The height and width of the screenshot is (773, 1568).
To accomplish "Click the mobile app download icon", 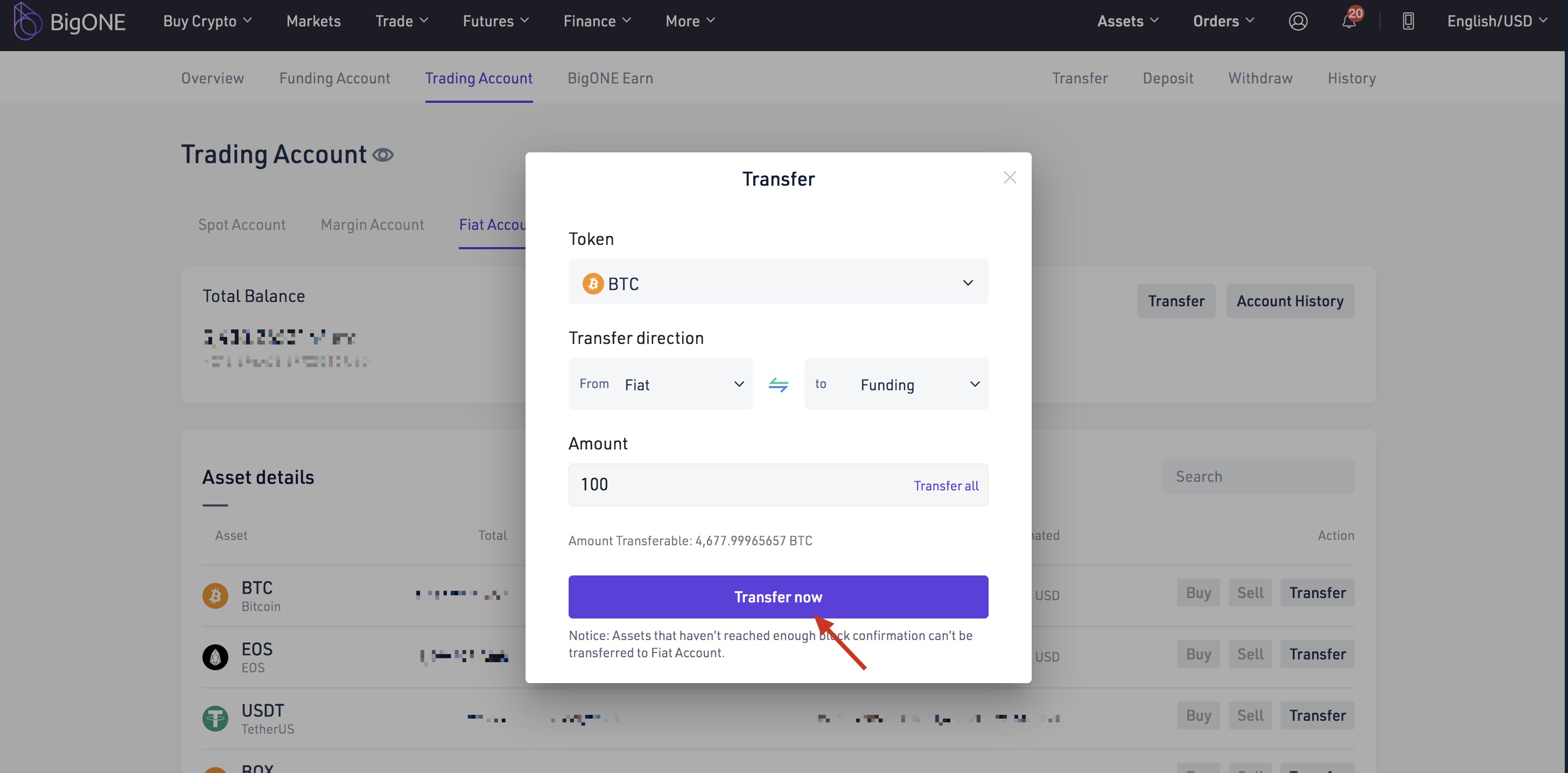I will (1408, 22).
